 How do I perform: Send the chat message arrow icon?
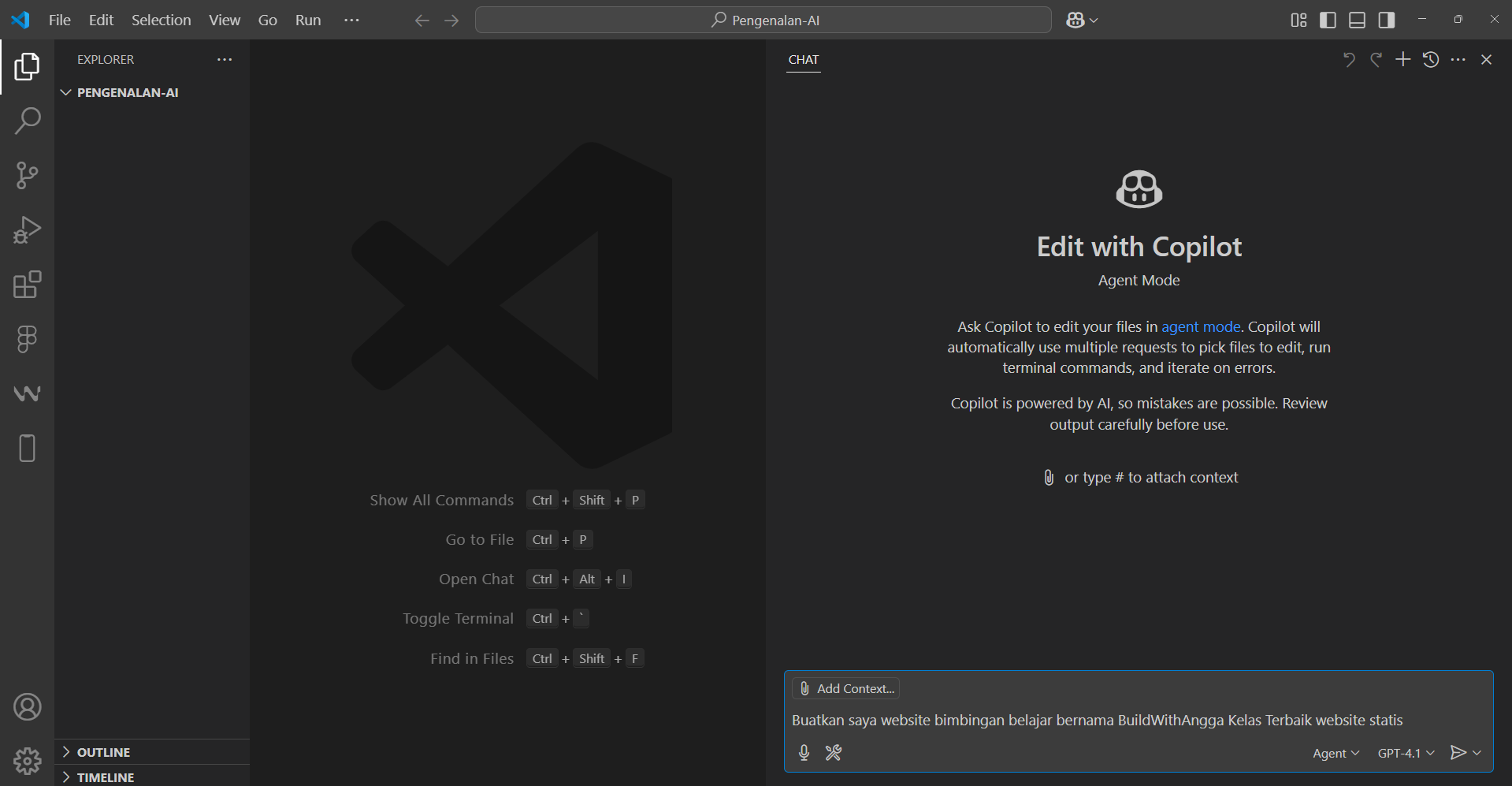click(x=1458, y=753)
